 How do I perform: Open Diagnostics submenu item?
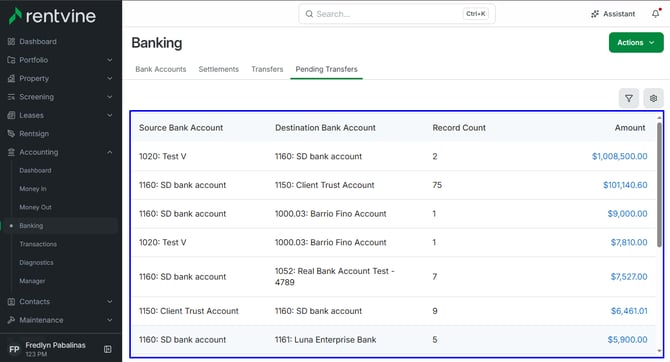pos(36,262)
